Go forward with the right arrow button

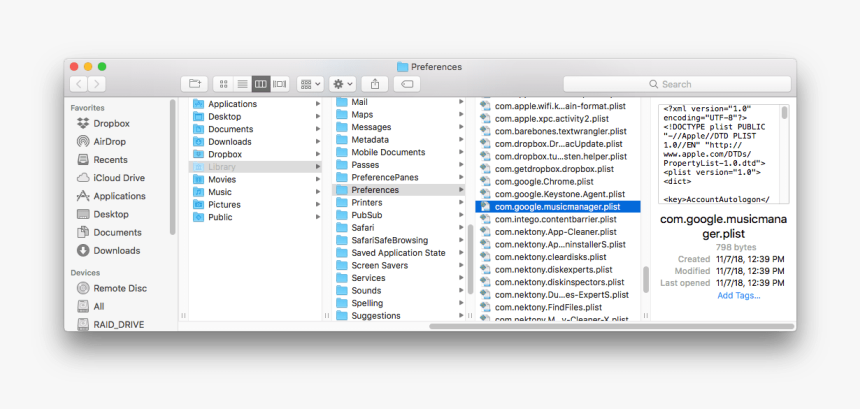tap(97, 84)
